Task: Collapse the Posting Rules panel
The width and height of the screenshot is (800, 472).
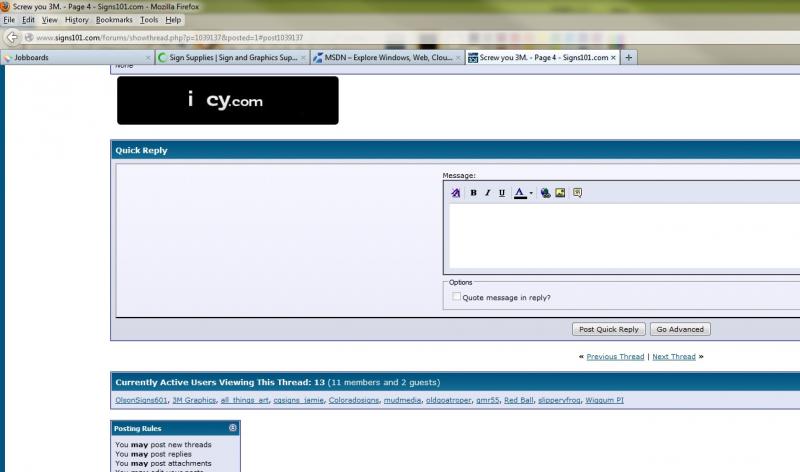Action: (233, 428)
